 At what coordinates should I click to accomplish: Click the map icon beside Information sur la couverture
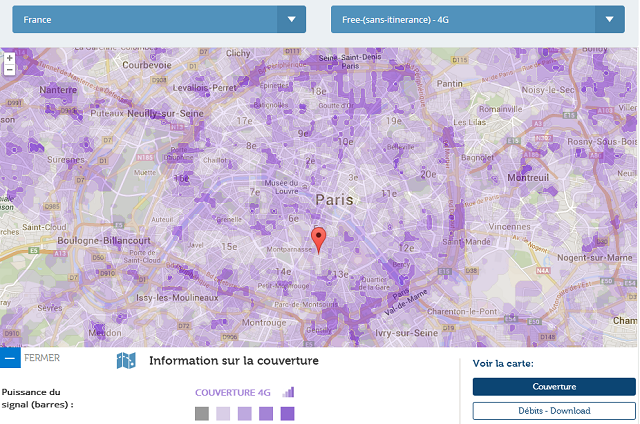pyautogui.click(x=126, y=361)
